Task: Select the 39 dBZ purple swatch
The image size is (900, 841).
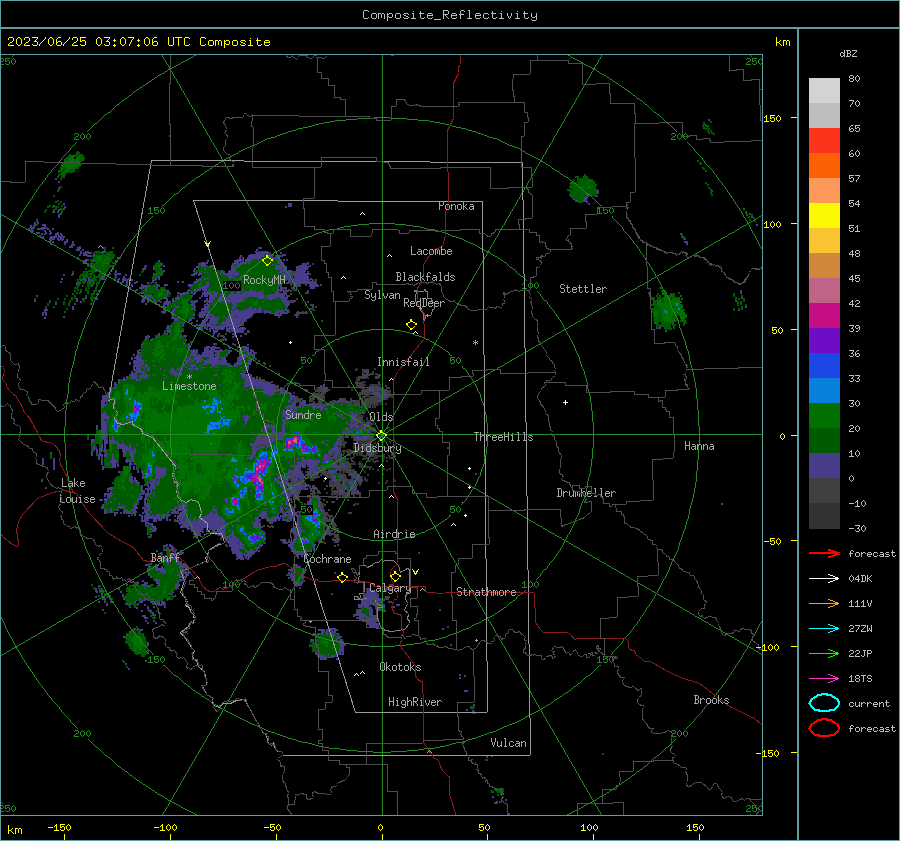Action: [824, 340]
